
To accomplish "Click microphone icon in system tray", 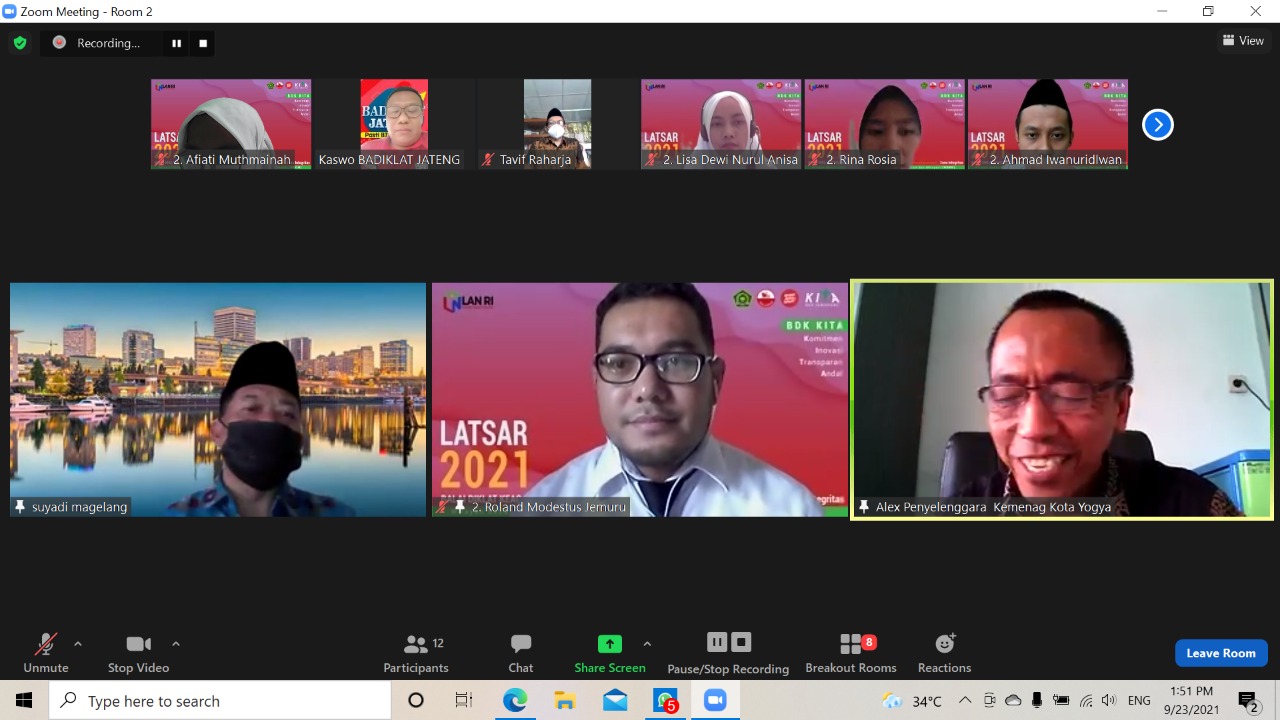I will point(1037,701).
